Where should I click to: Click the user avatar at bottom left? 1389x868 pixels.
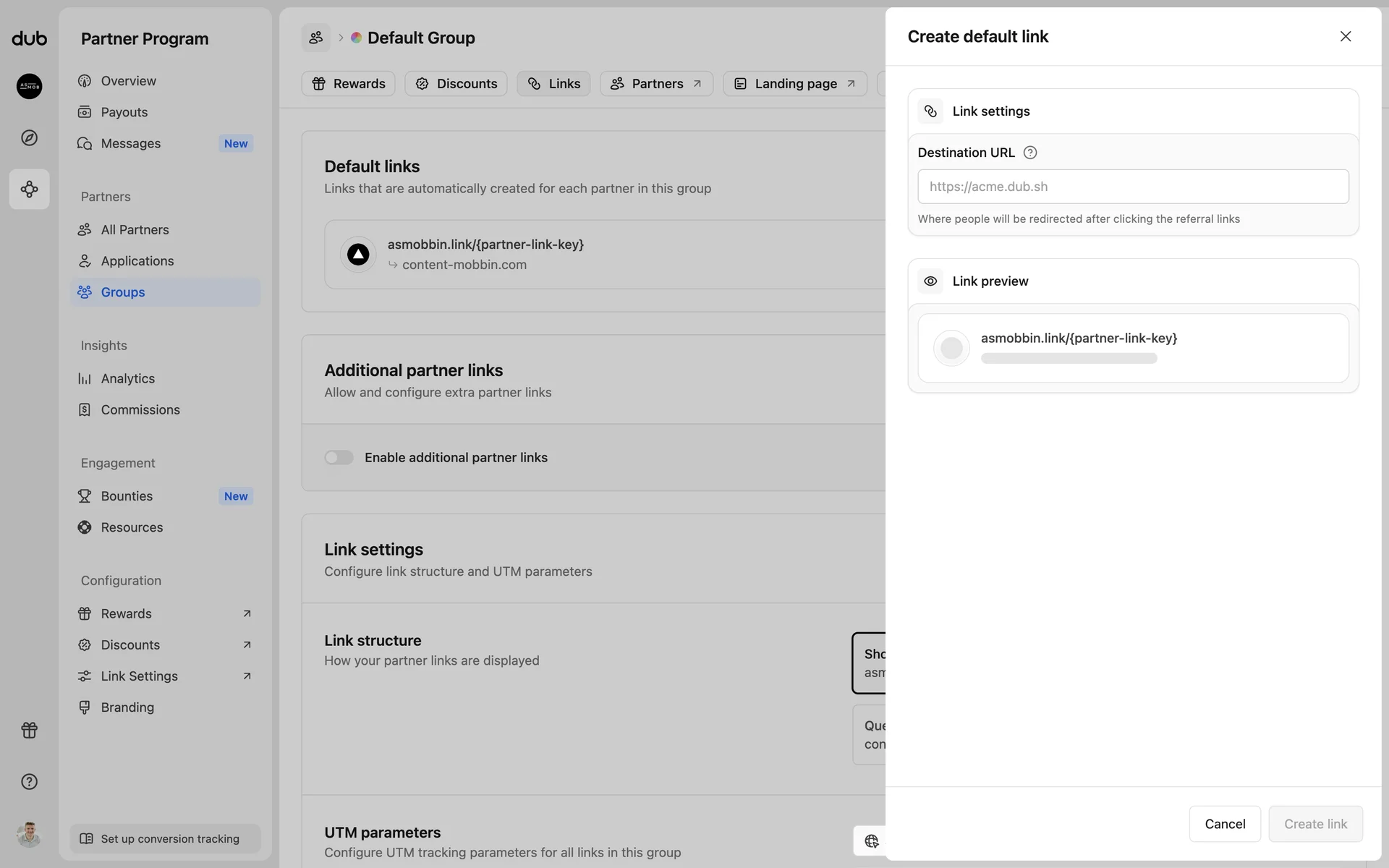(29, 834)
